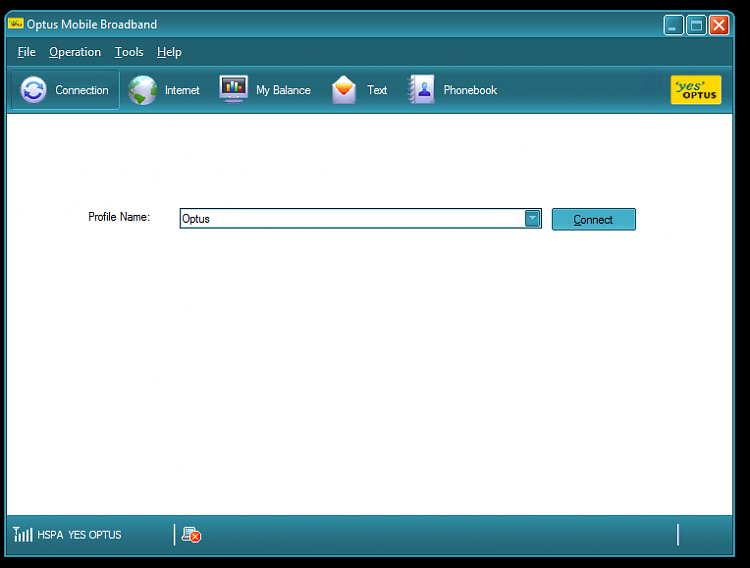Open the Text envelope icon

click(x=343, y=90)
